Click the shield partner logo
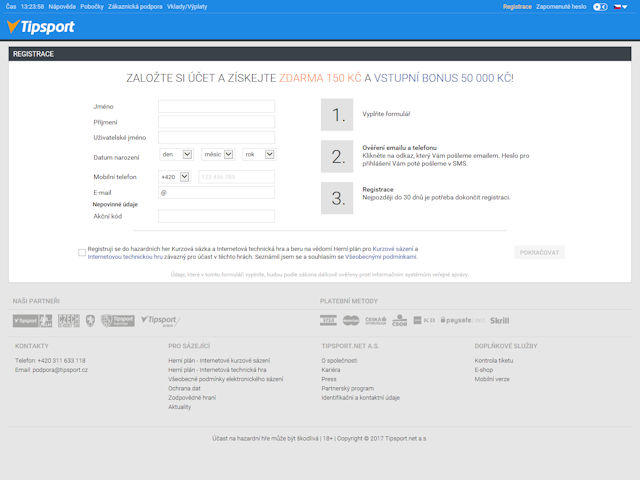Image resolution: width=640 pixels, height=480 pixels. 91,321
